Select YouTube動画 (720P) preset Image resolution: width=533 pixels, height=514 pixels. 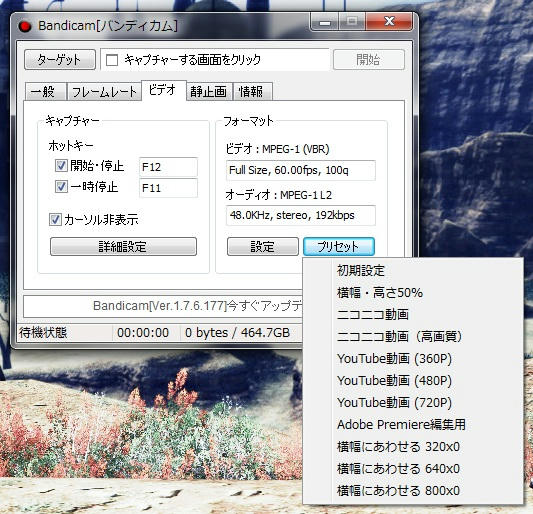pos(412,403)
